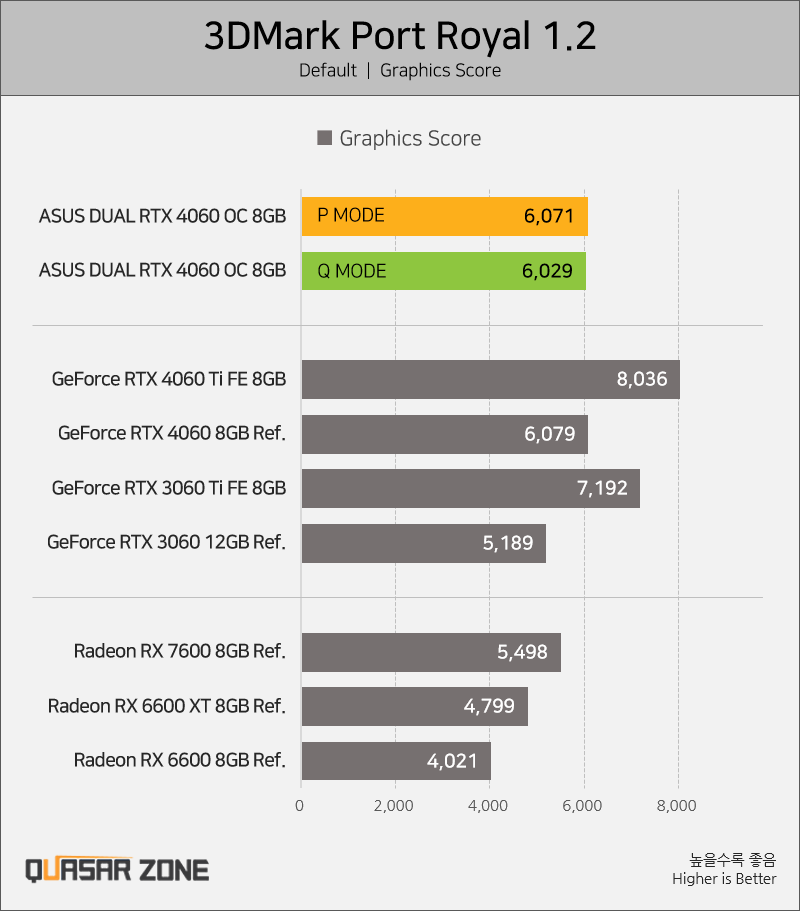Select the green Q MODE bar
The width and height of the screenshot is (800, 911).
tap(443, 271)
